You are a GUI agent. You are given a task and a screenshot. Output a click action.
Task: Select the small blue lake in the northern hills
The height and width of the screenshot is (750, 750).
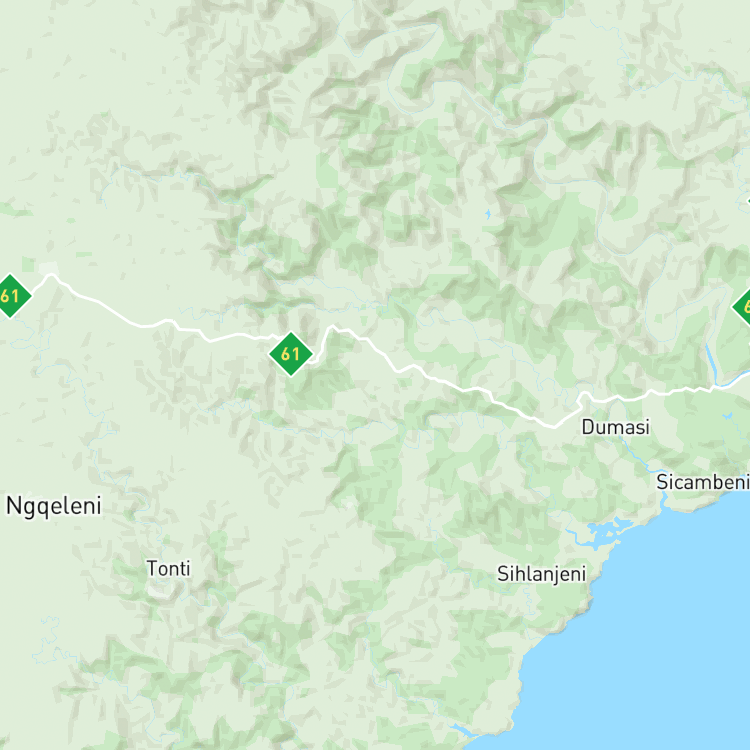click(488, 214)
